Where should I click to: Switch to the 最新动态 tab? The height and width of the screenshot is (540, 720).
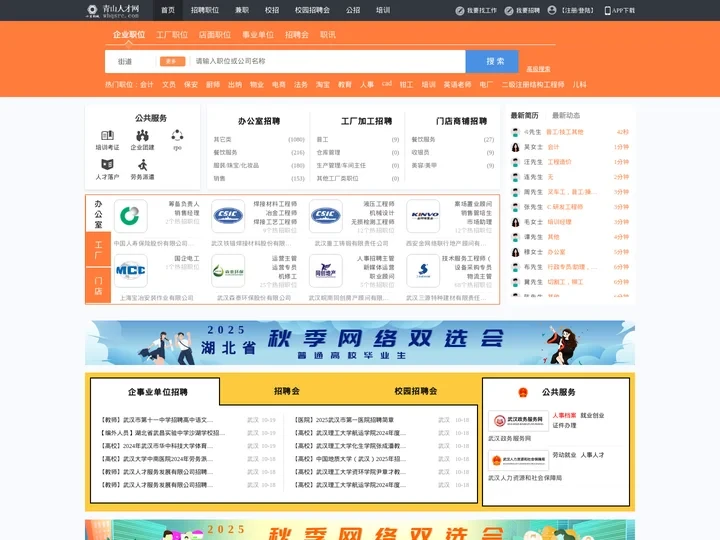tap(566, 115)
